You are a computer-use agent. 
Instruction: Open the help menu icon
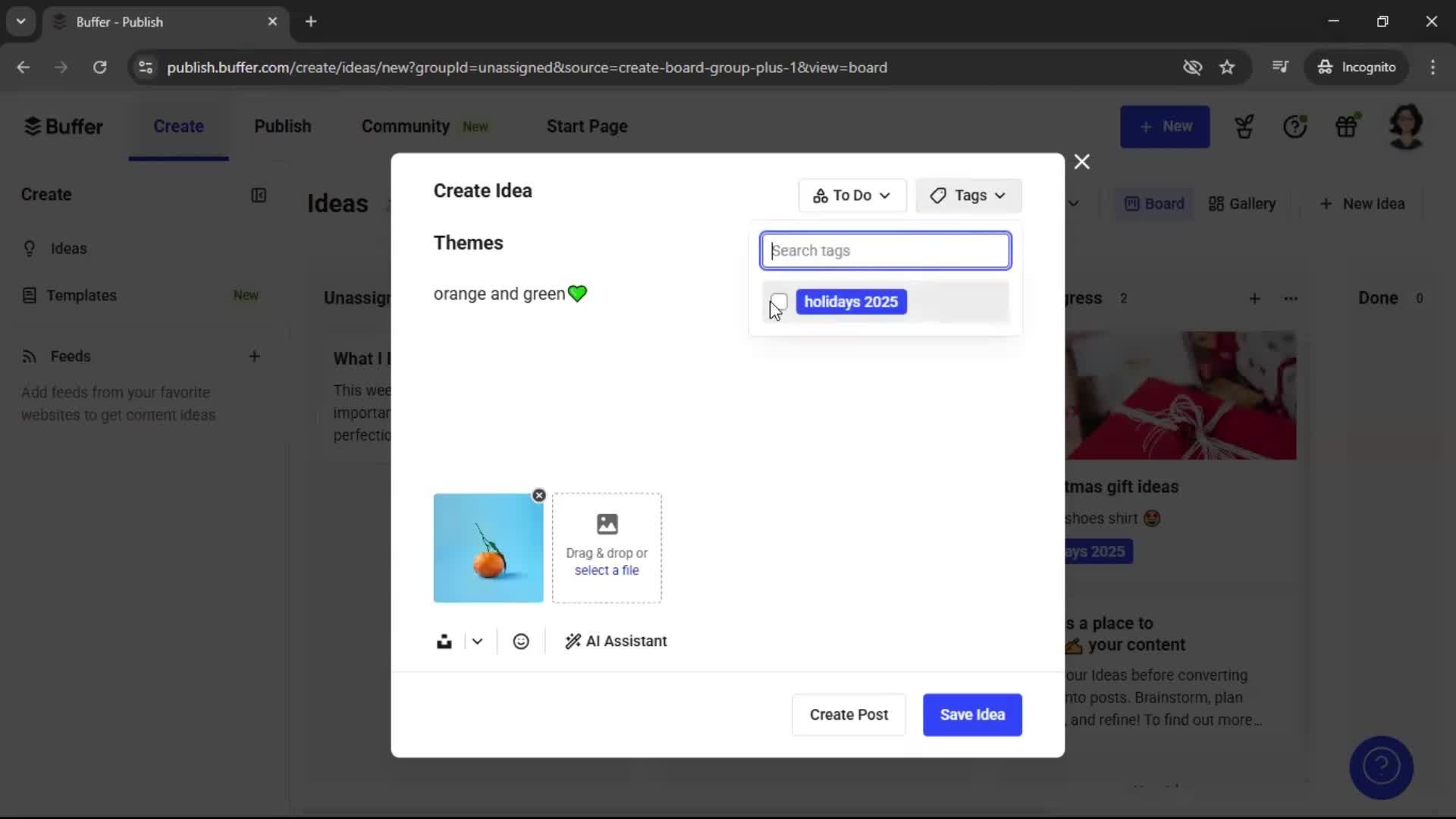tap(1296, 126)
